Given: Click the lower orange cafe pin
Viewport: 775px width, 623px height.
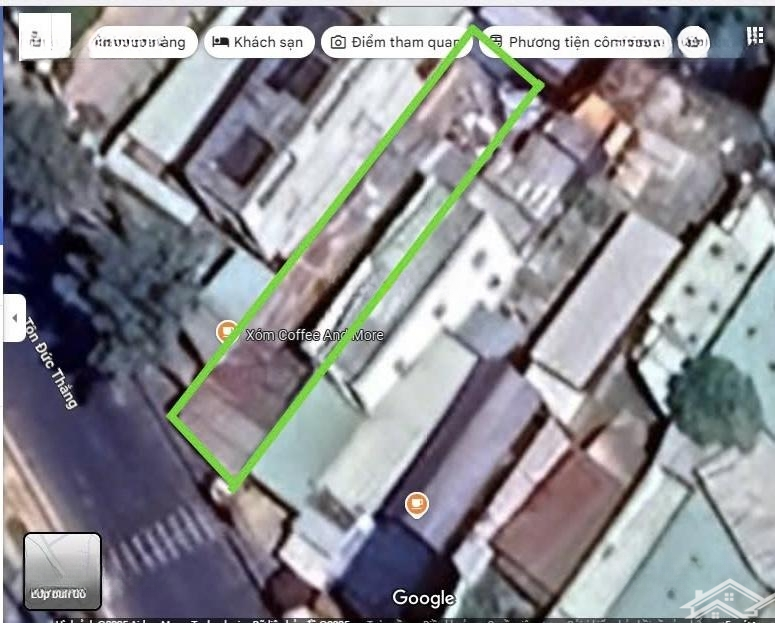Looking at the screenshot, I should click(416, 504).
